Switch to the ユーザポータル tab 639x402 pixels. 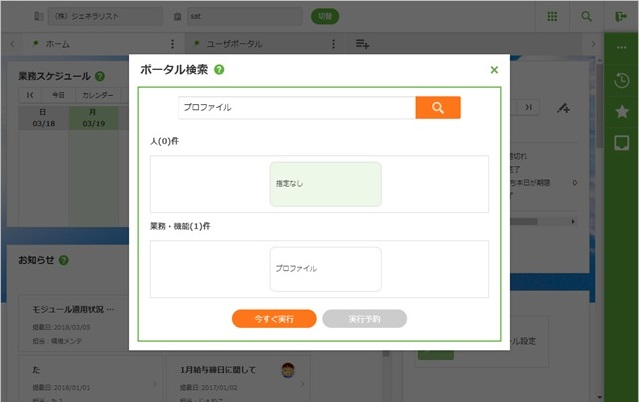point(234,44)
